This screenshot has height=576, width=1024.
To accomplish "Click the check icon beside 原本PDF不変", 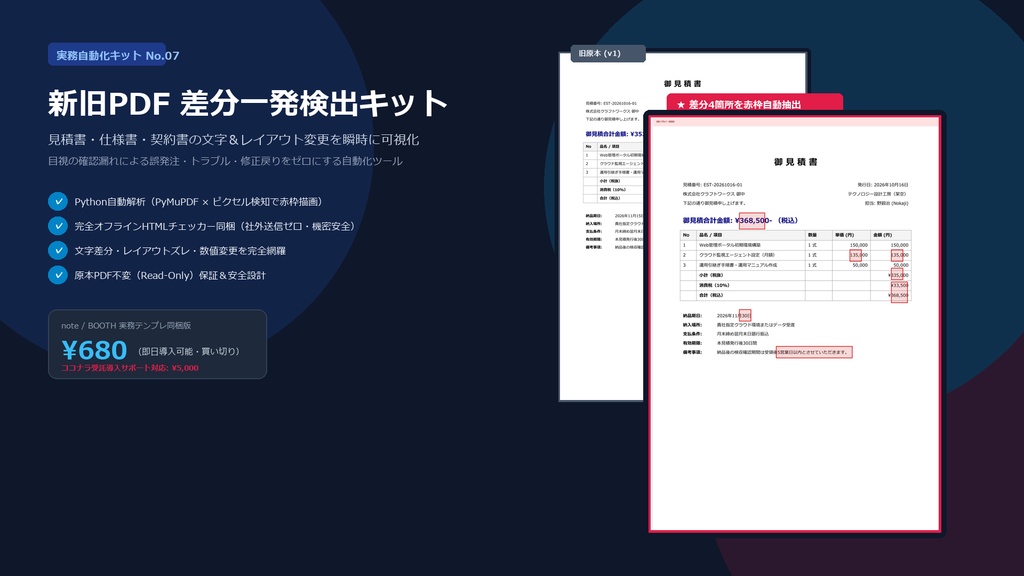I will click(57, 275).
